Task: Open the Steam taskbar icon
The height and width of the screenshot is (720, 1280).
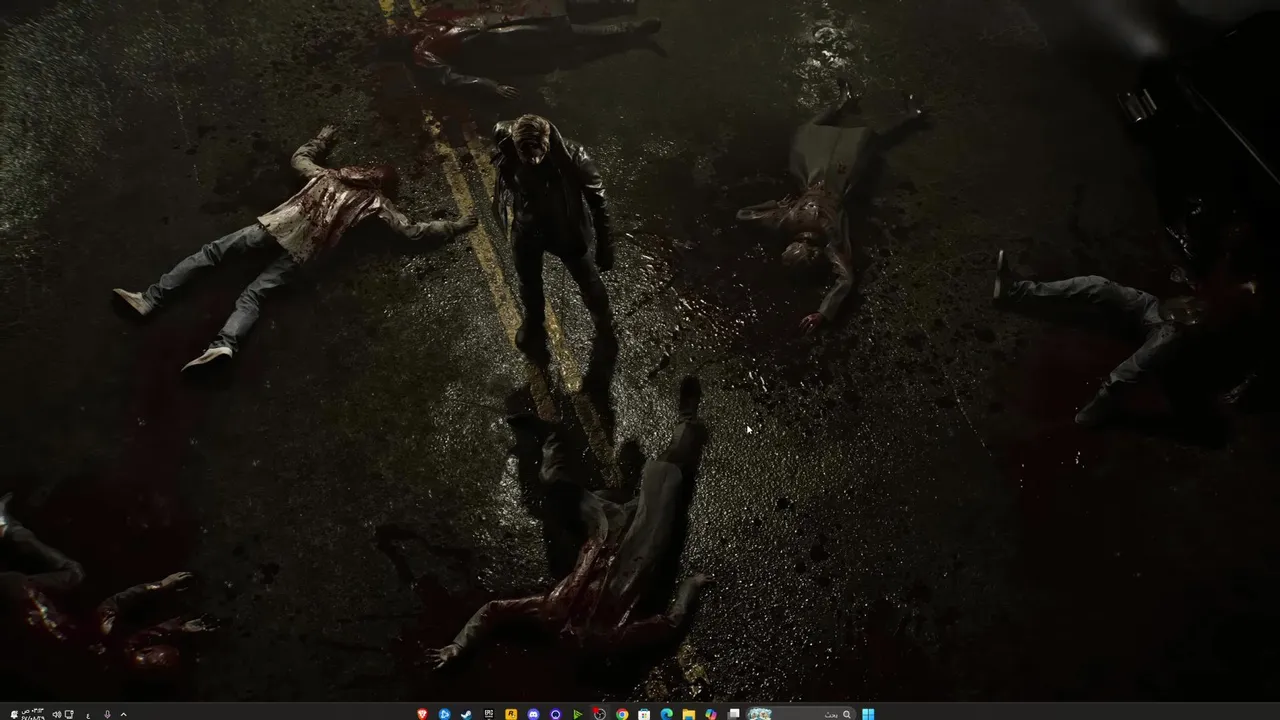Action: 466,714
